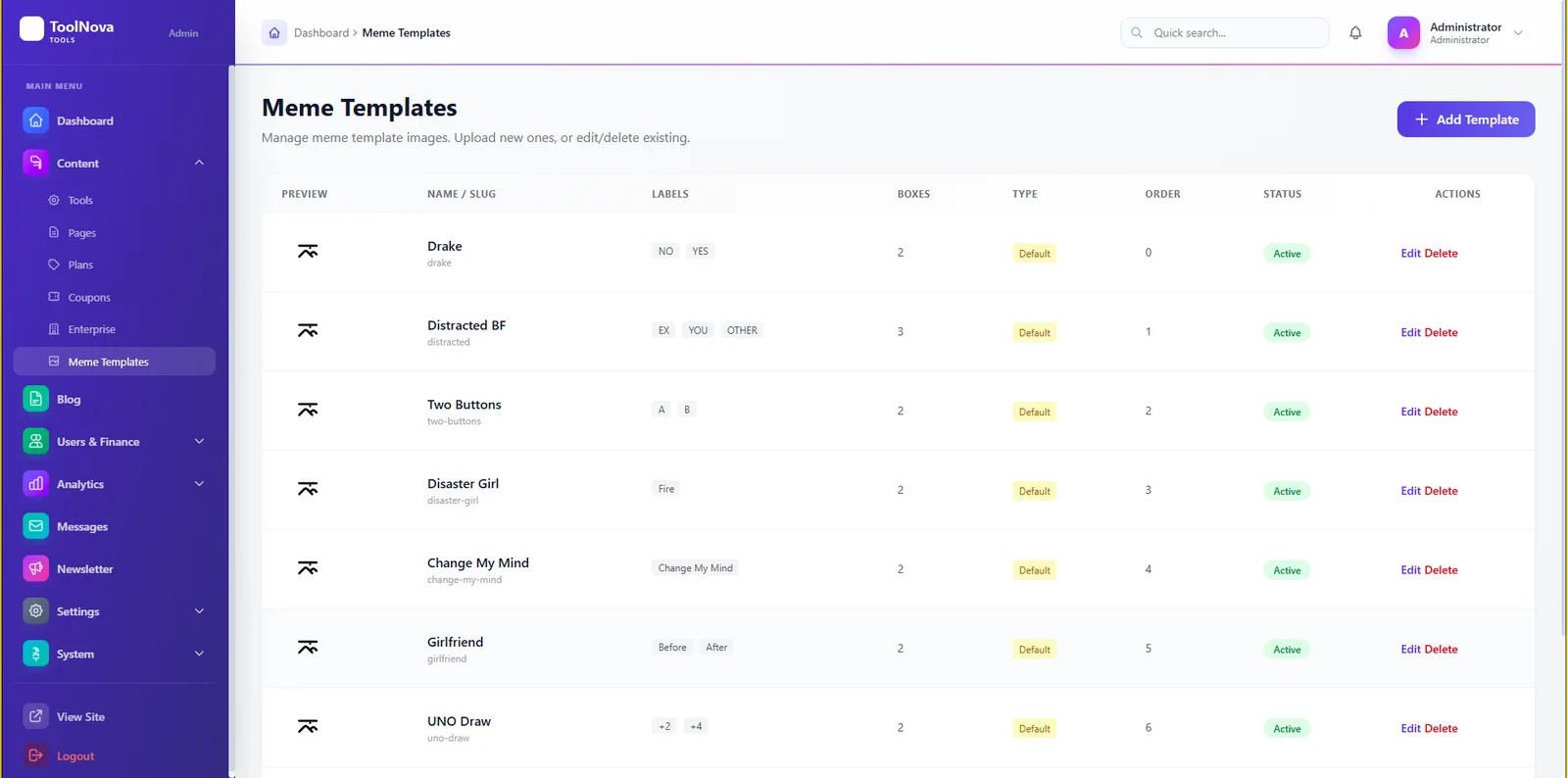Click the Content section icon
The width and height of the screenshot is (1568, 778).
(35, 163)
